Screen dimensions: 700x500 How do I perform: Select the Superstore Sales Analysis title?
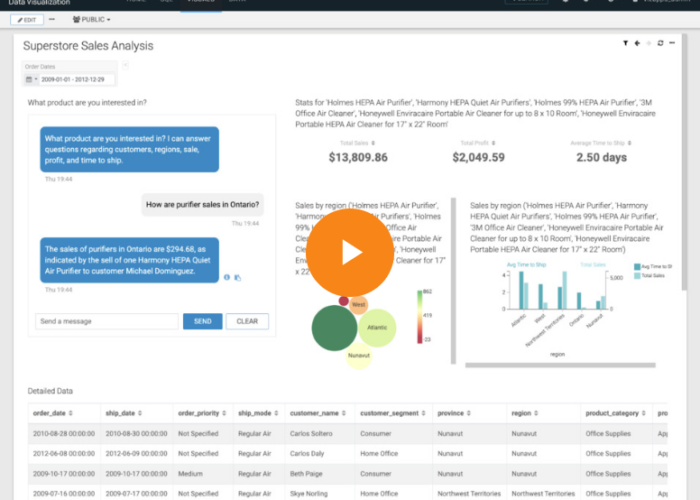[x=88, y=46]
